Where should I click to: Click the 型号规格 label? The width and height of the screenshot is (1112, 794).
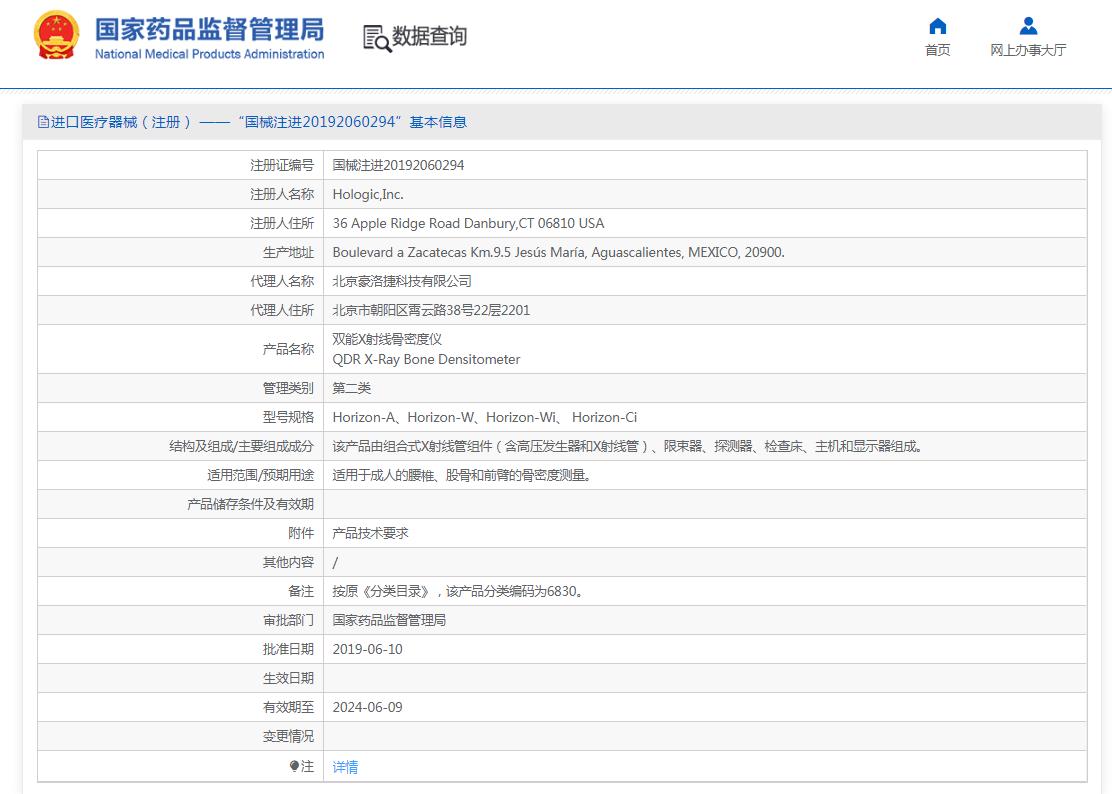click(x=288, y=417)
